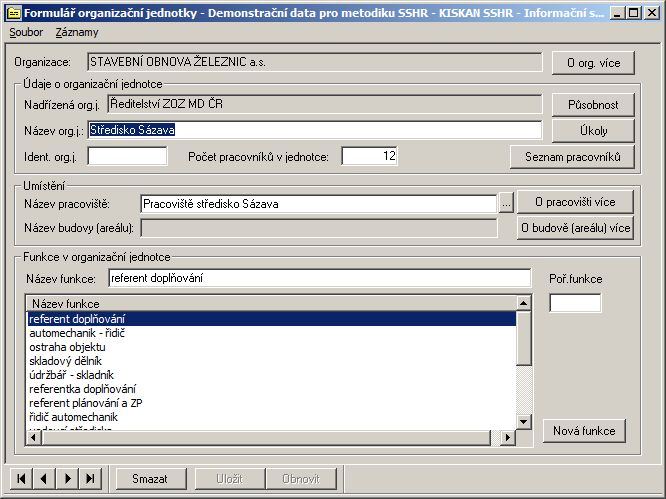The image size is (666, 499).
Task: Select 'referent doplňování' in the list
Action: pyautogui.click(x=272, y=319)
